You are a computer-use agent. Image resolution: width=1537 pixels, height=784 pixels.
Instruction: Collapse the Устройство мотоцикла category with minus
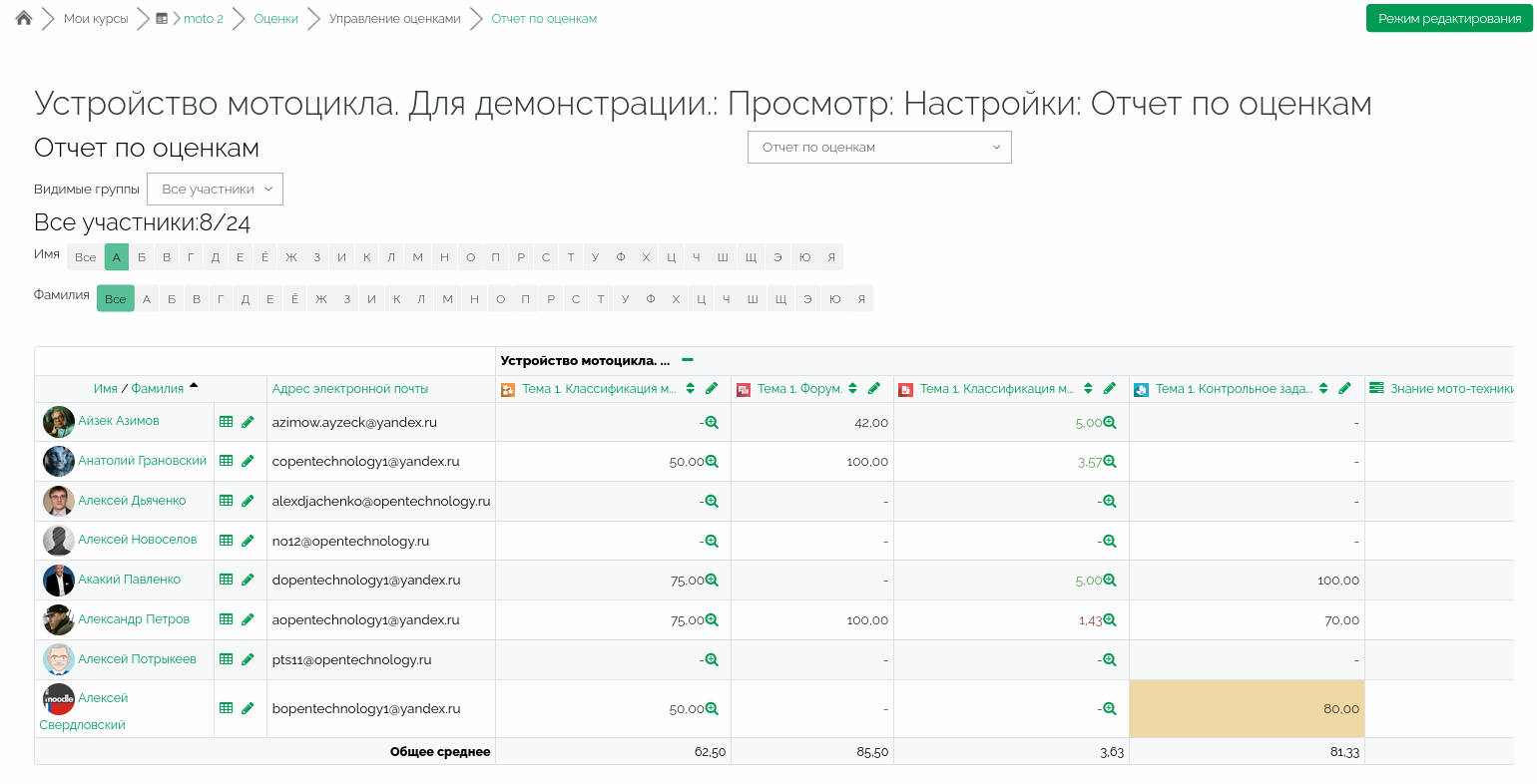688,360
